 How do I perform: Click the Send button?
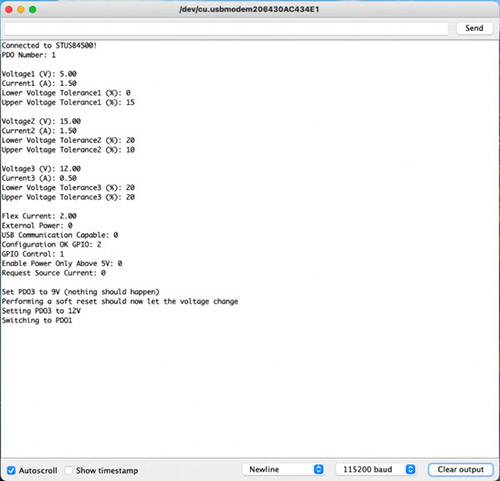[x=474, y=28]
